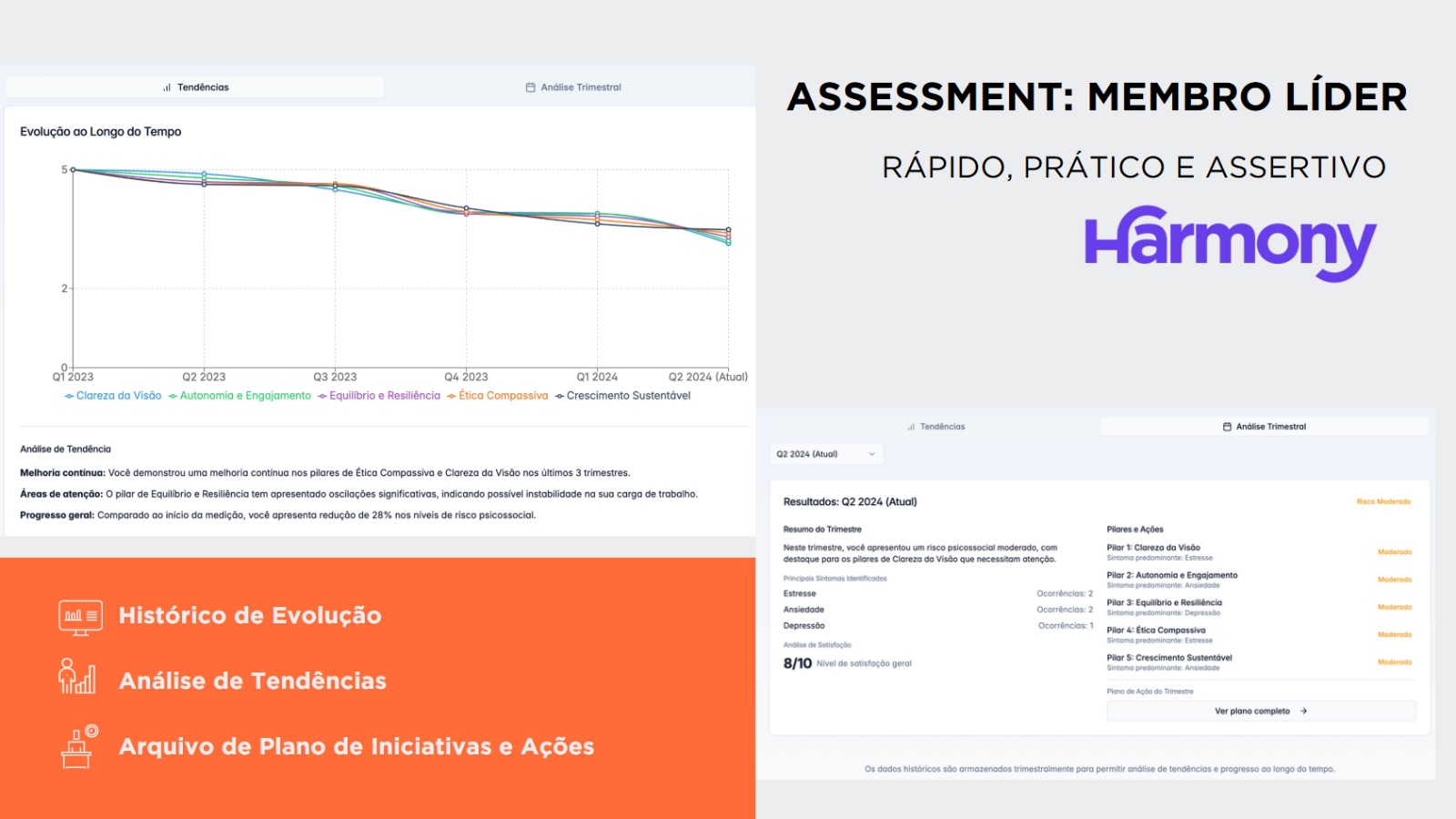
Task: Click Q2 2023 axis label
Action: tap(204, 377)
